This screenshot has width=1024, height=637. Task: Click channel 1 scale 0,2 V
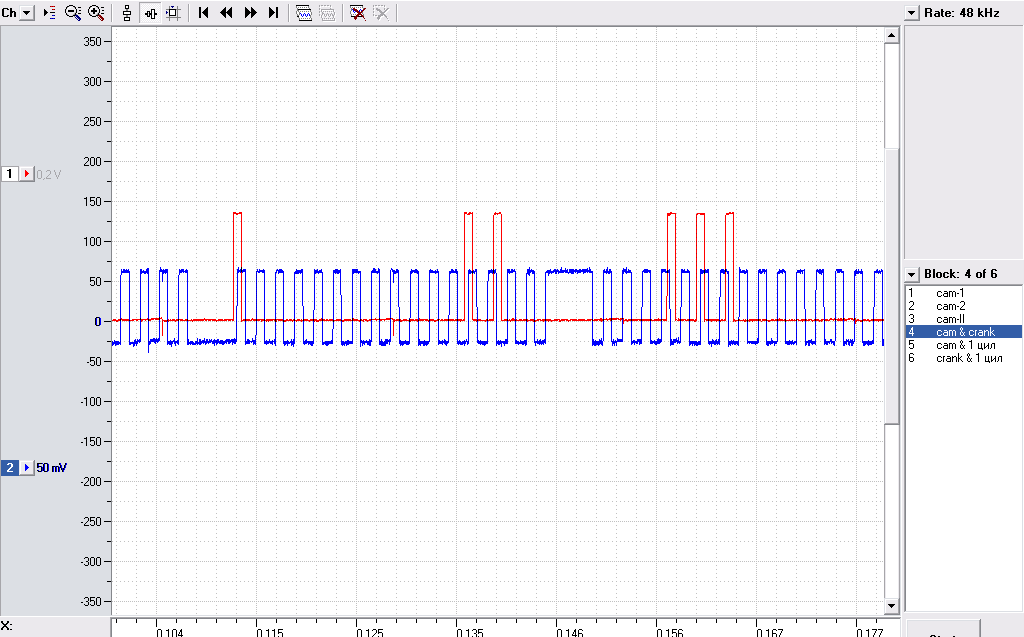[x=49, y=174]
